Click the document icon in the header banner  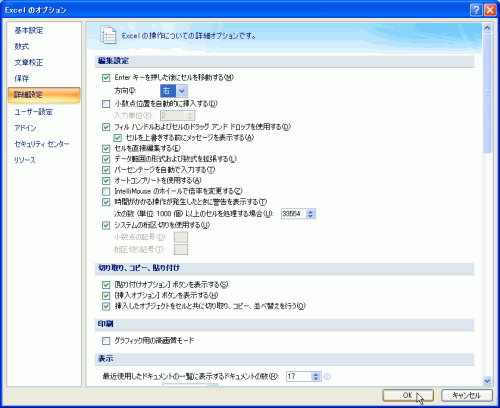click(108, 35)
